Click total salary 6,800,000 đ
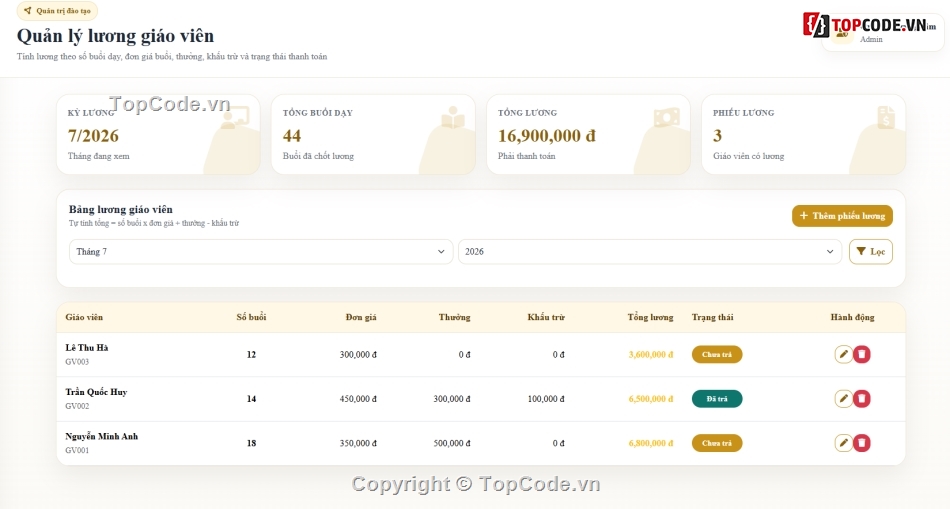Viewport: 950px width, 509px height. coord(651,443)
